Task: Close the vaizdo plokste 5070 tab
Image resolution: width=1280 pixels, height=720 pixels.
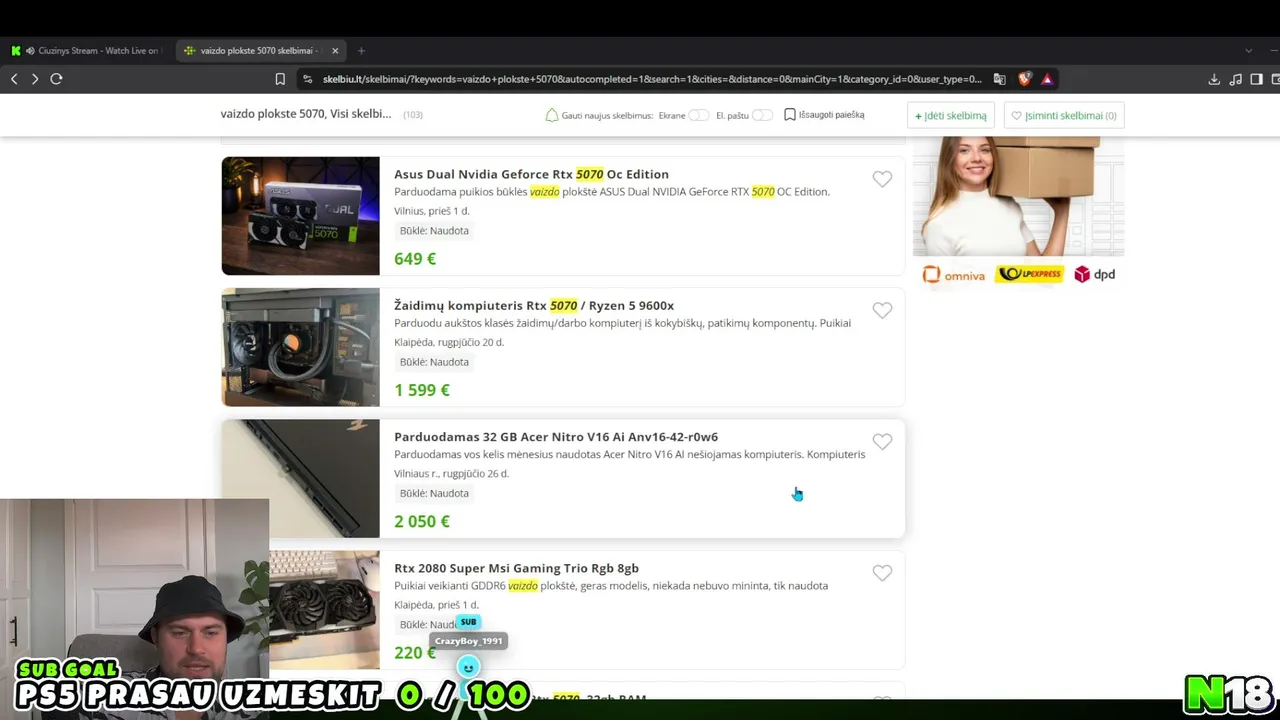Action: [x=335, y=51]
